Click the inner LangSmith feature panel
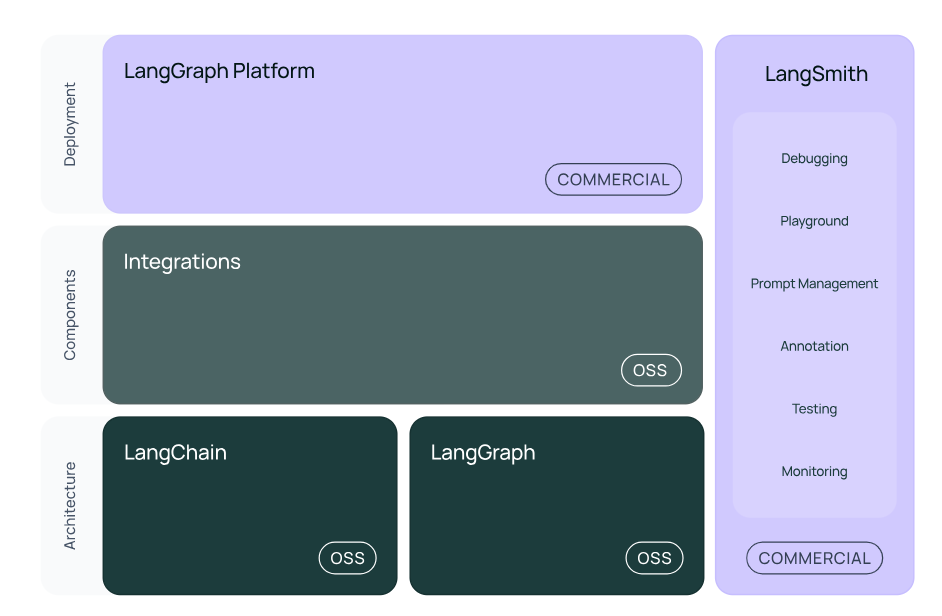This screenshot has width=942, height=616. click(x=814, y=315)
